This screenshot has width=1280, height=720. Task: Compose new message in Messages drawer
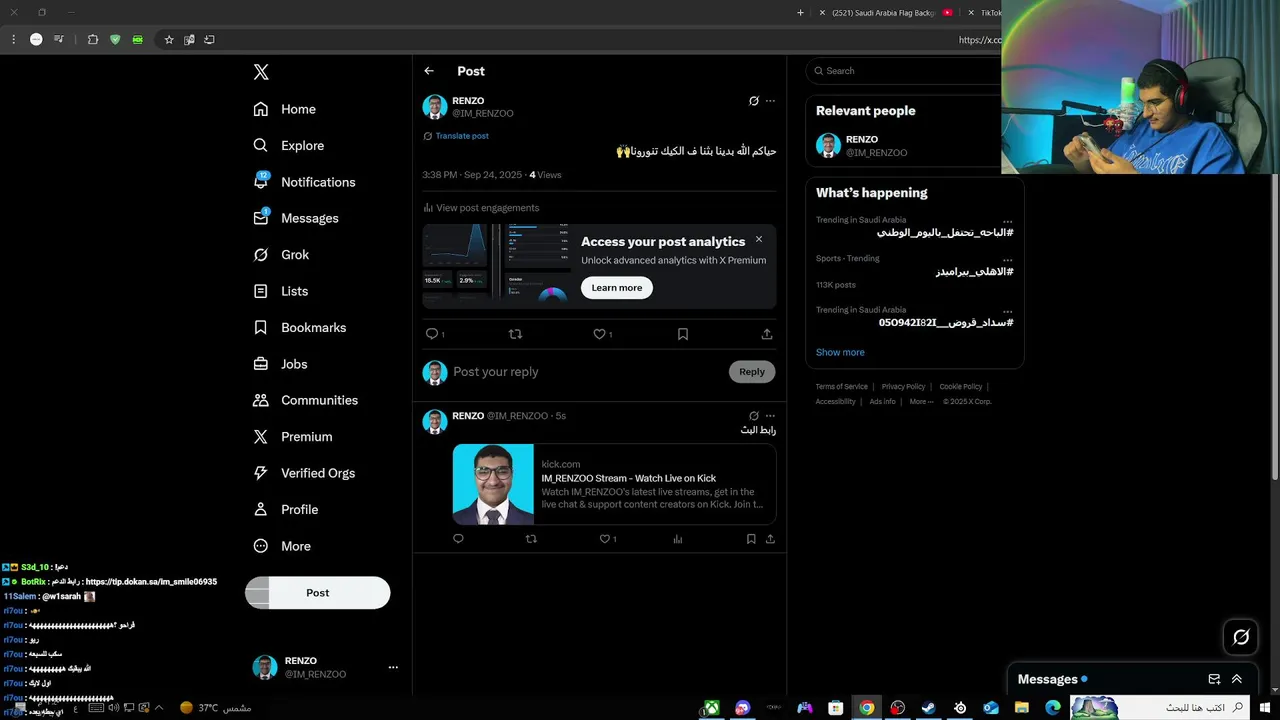(1214, 680)
